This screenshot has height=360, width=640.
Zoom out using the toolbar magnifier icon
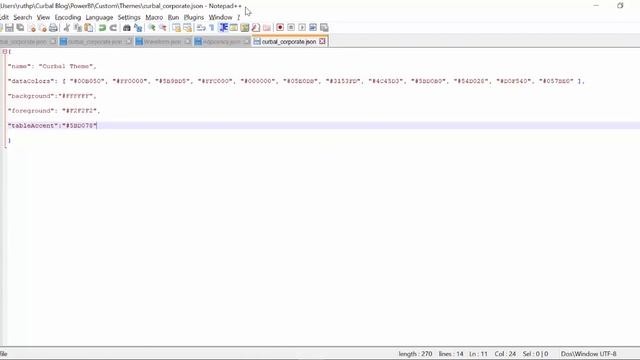[x=162, y=28]
